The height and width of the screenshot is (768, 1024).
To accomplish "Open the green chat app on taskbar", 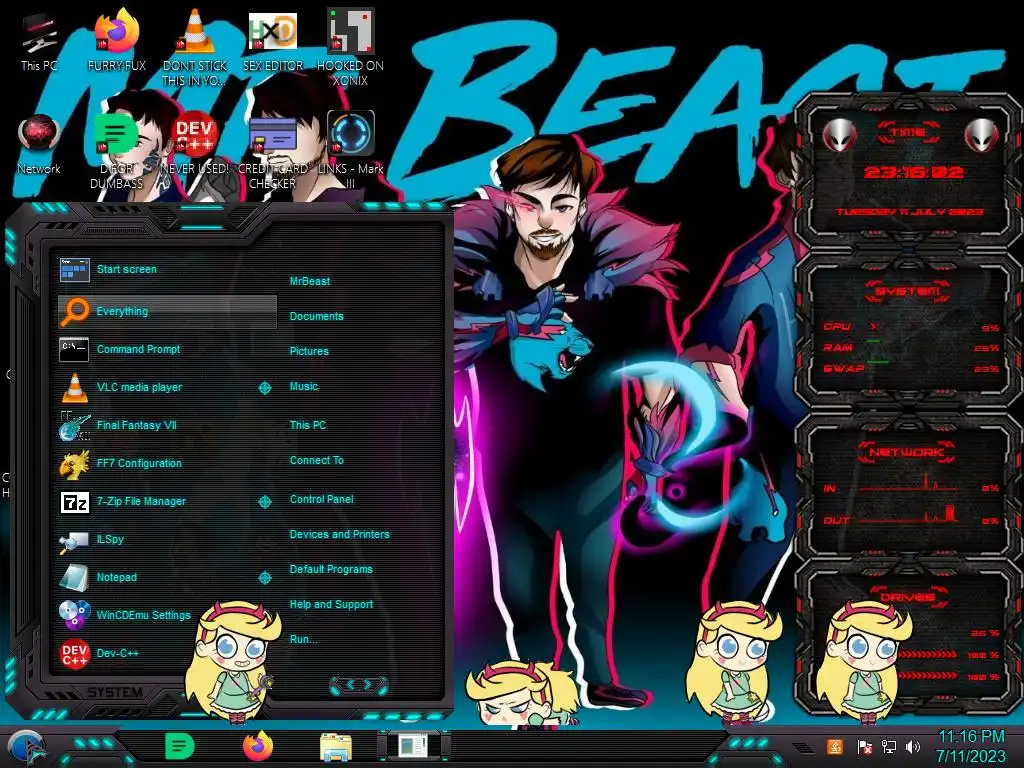I will coord(179,746).
